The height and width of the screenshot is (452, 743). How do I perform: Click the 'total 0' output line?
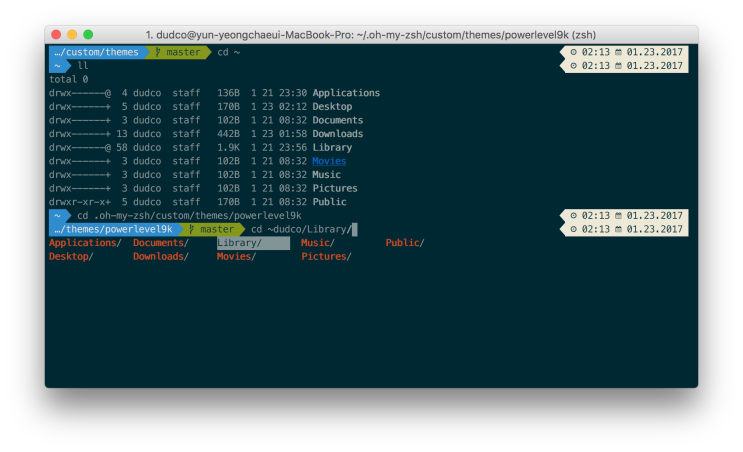68,79
